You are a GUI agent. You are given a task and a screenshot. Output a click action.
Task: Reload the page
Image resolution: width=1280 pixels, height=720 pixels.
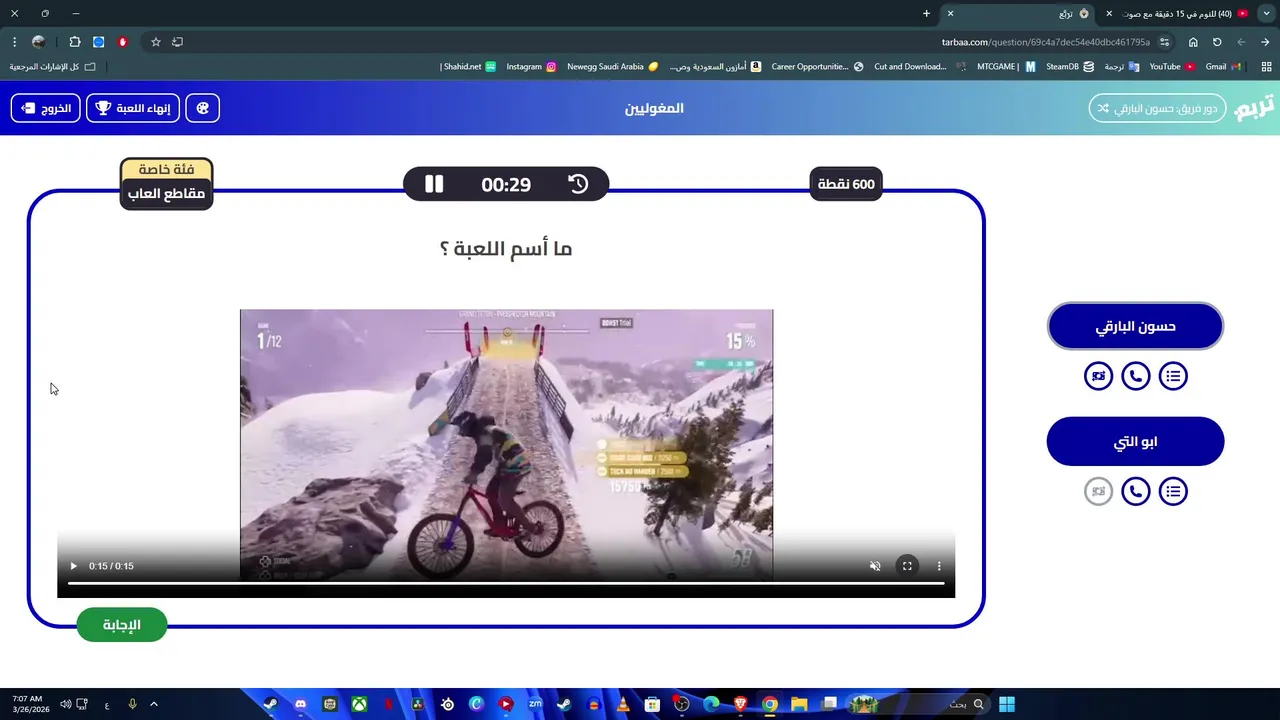tap(1217, 42)
